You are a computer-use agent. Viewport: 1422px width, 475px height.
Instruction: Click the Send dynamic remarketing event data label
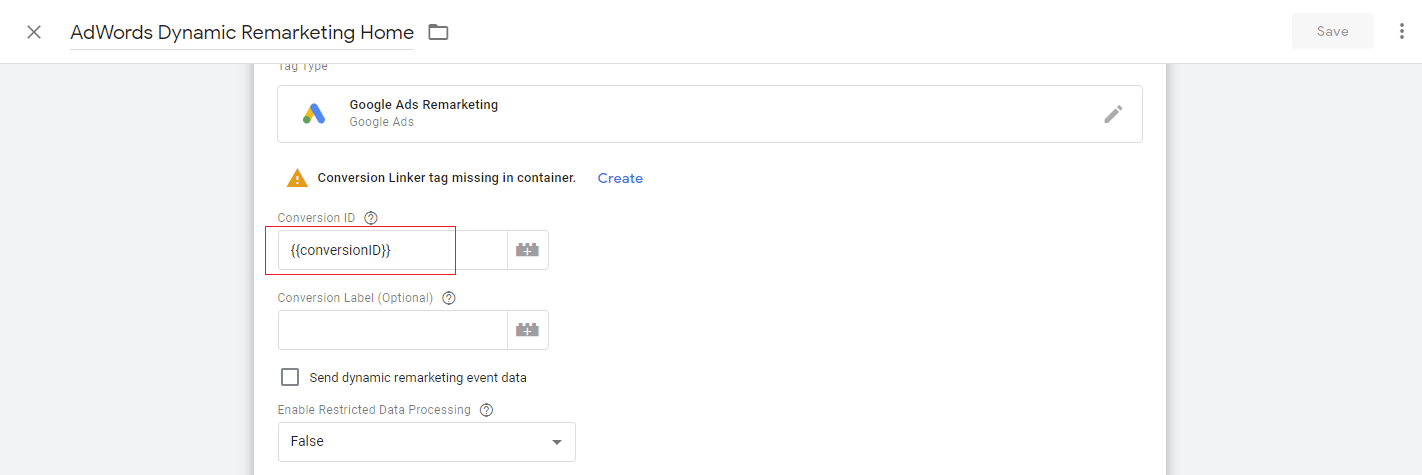click(x=418, y=378)
